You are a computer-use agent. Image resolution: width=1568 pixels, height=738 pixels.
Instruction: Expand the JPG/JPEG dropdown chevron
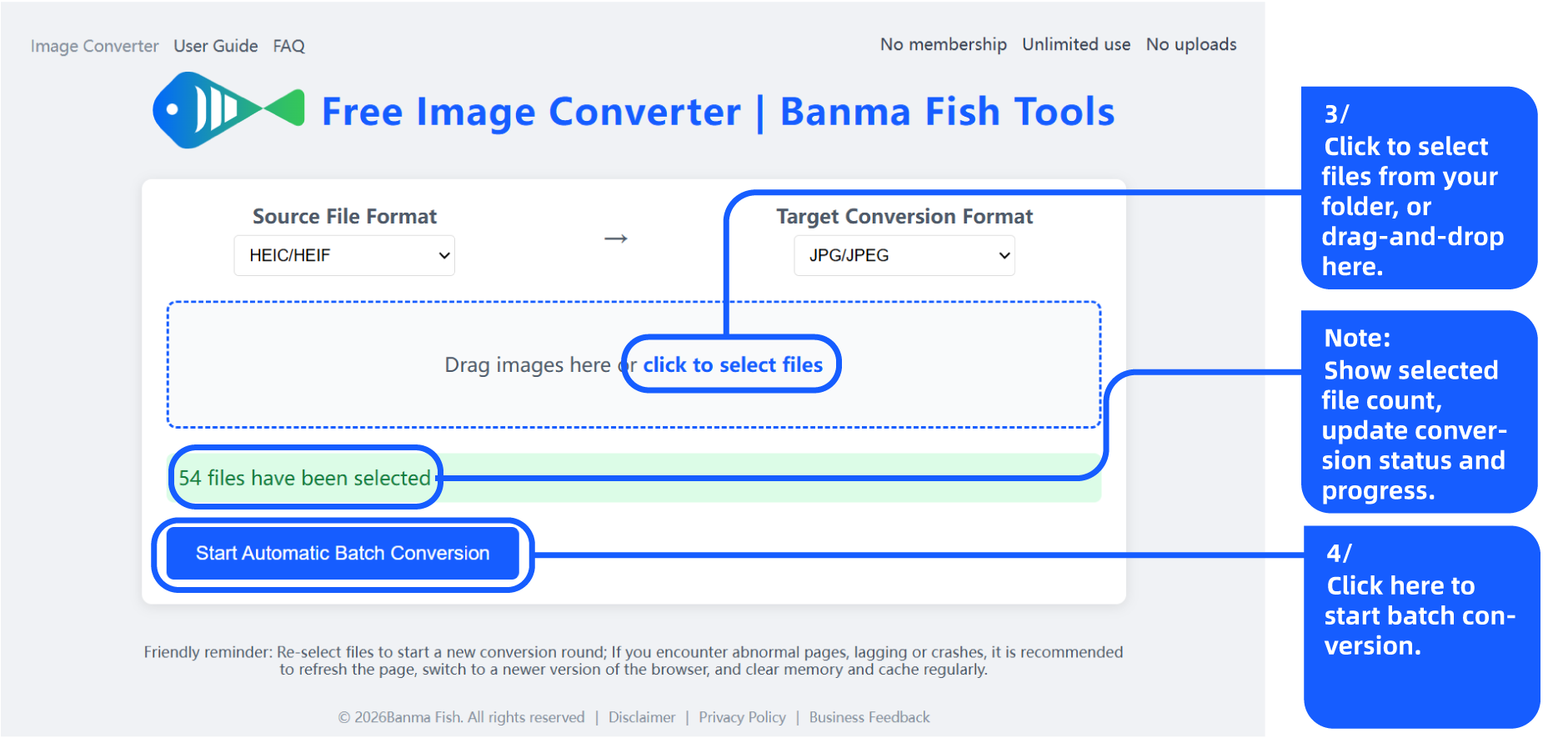point(1004,256)
